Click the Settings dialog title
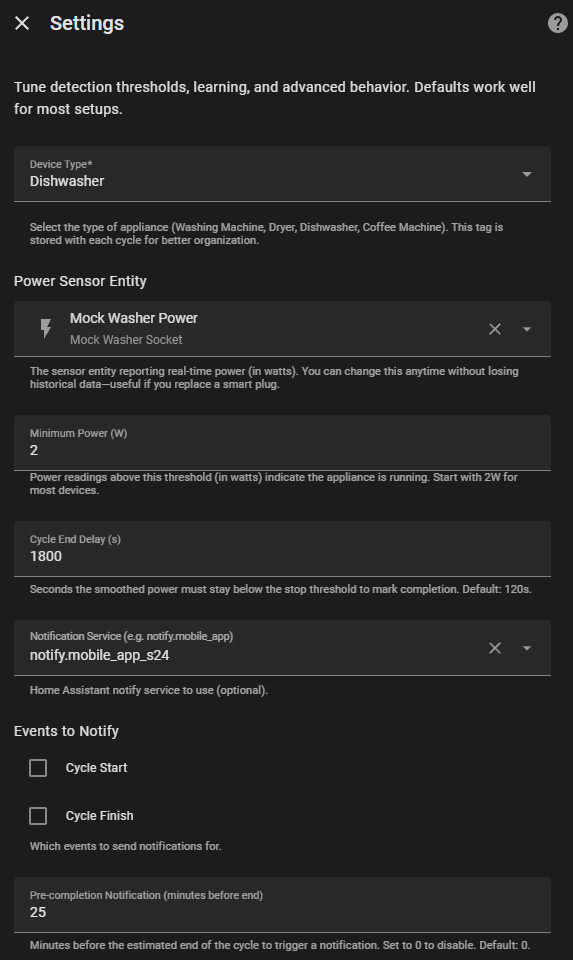Screen dimensions: 573x960 click(x=87, y=23)
